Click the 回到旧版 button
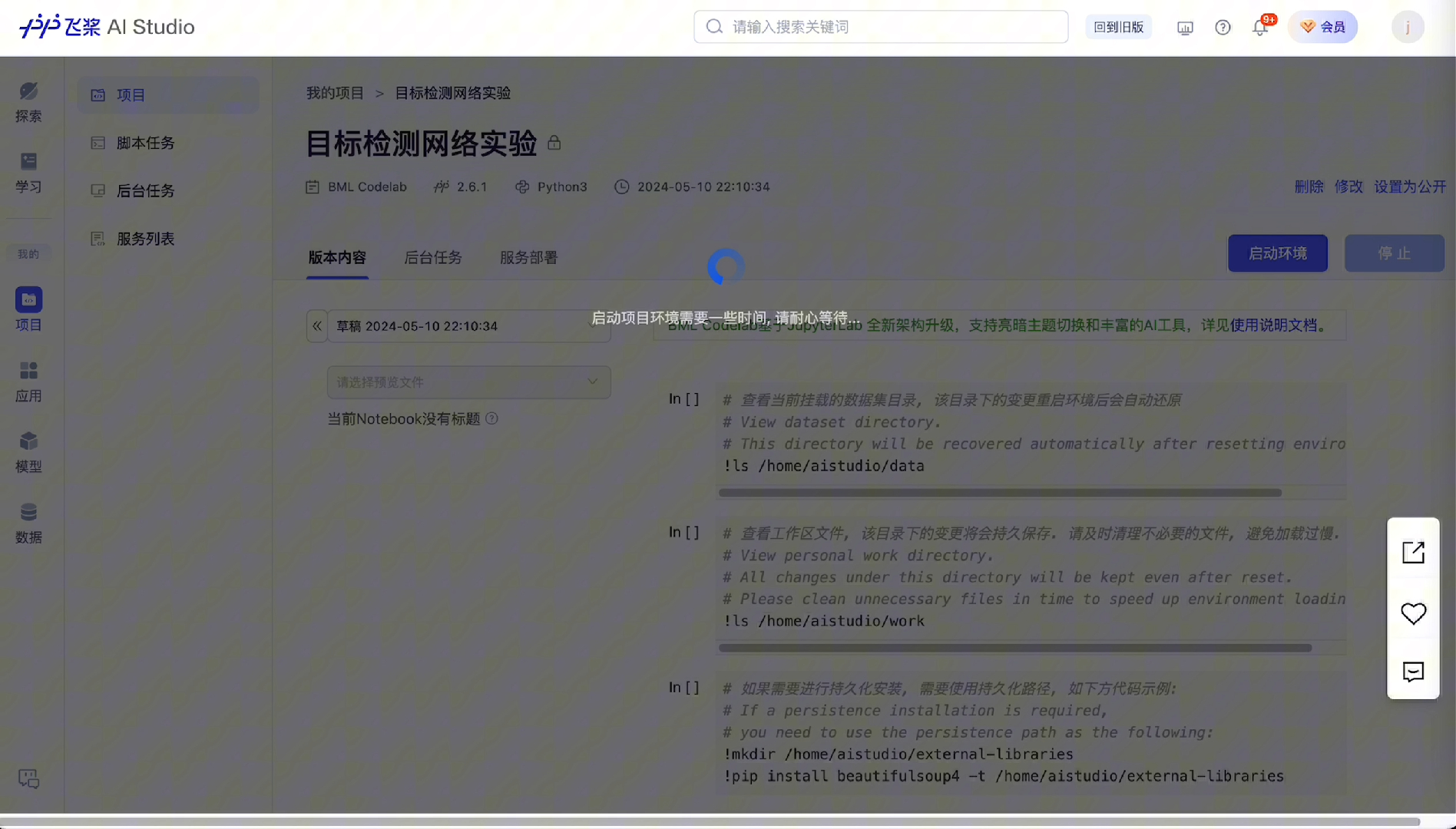Viewport: 1456px width, 829px height. point(1118,27)
